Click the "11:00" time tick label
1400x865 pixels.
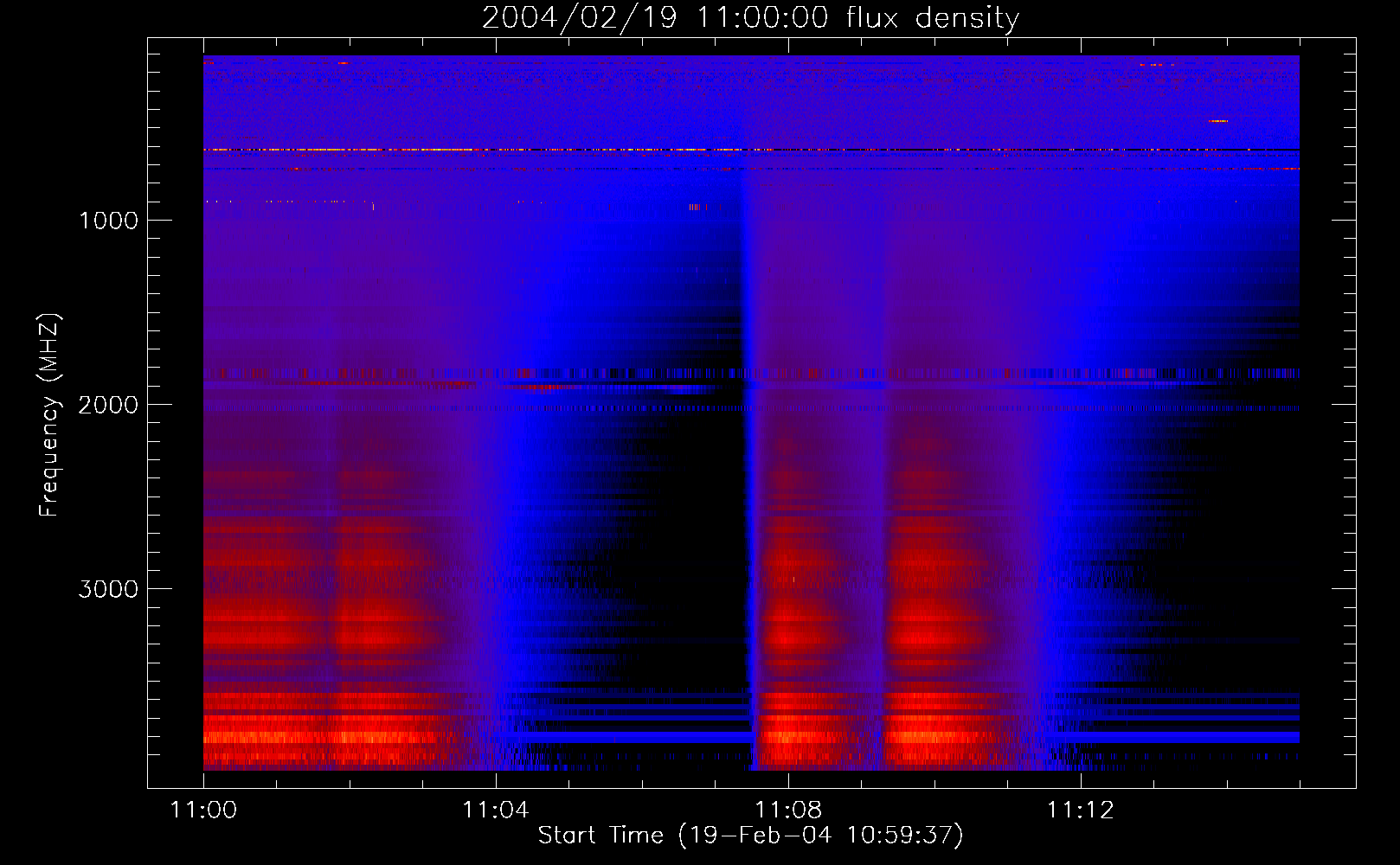tap(203, 811)
